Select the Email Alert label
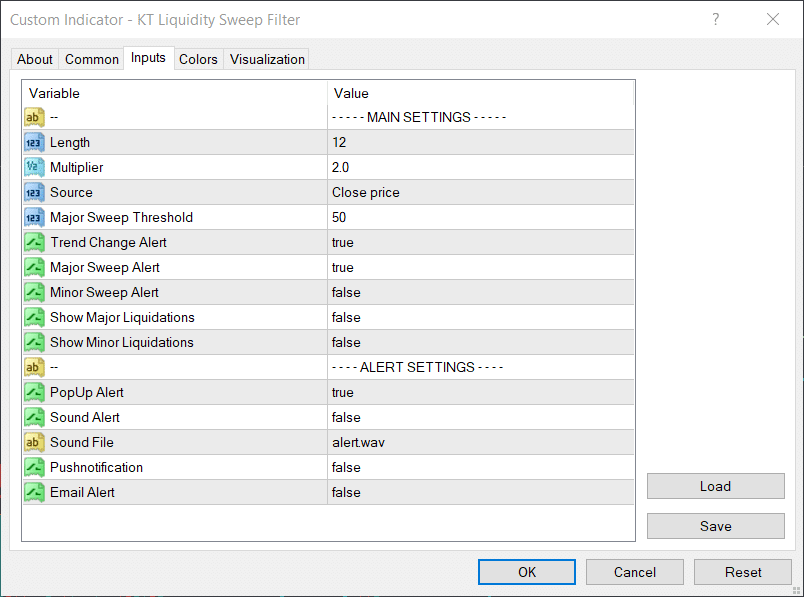This screenshot has height=597, width=804. pos(82,492)
